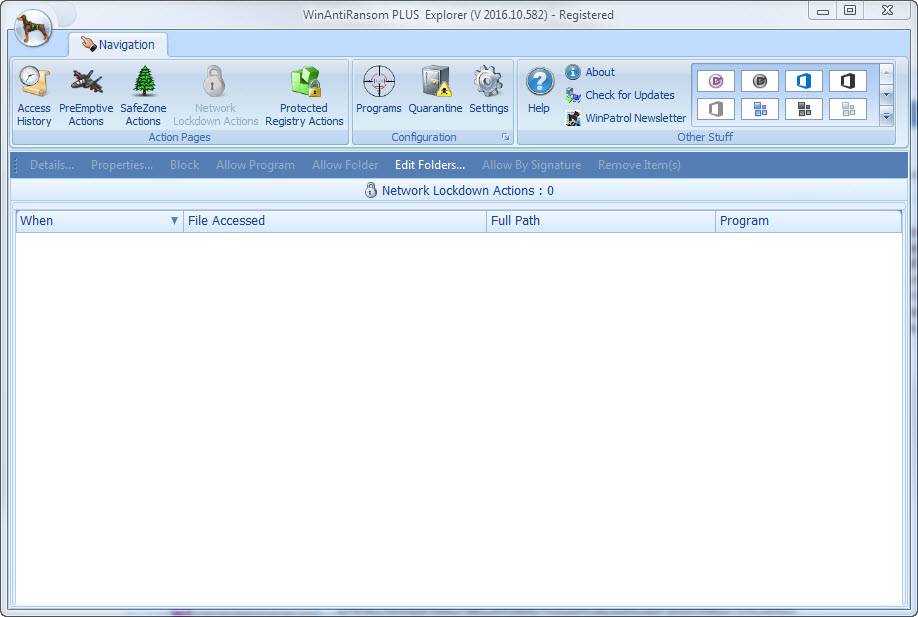Switch to the Navigation ribbon tab
Viewport: 918px width, 617px height.
pyautogui.click(x=118, y=44)
